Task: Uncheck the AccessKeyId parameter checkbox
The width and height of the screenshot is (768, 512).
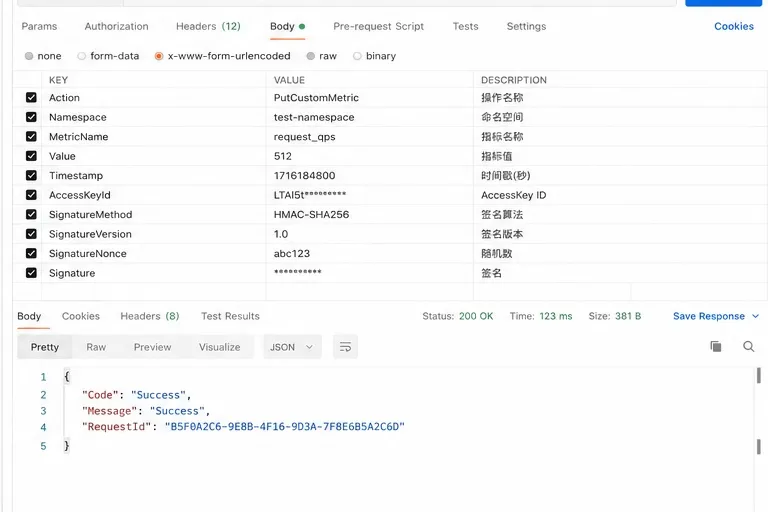Action: pos(31,195)
